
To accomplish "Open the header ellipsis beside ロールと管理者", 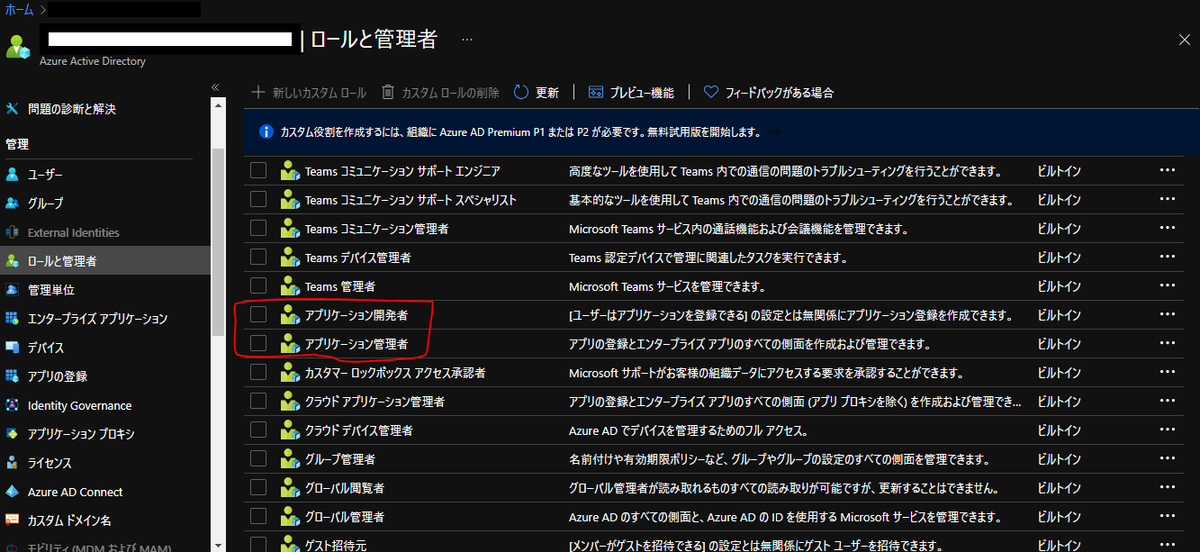I will tap(468, 40).
